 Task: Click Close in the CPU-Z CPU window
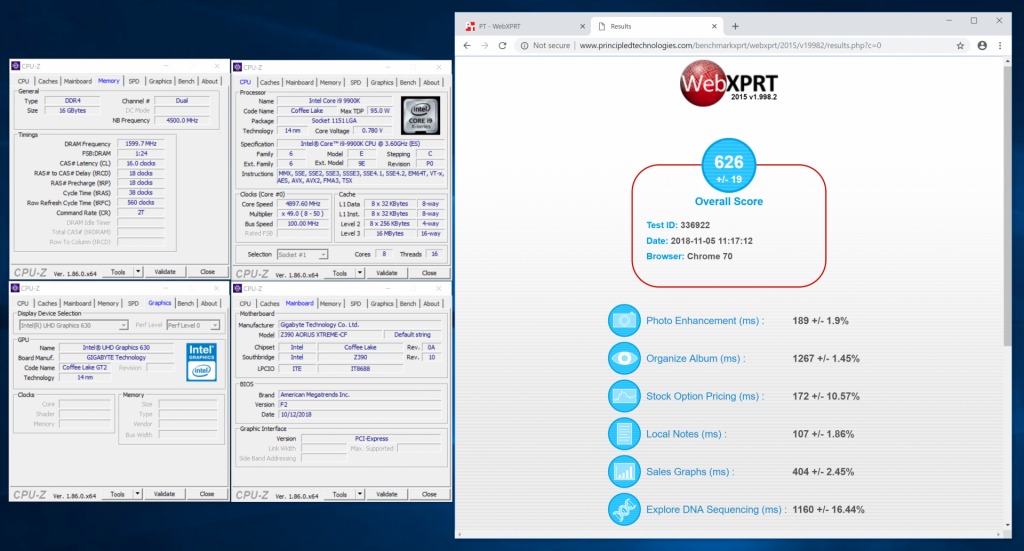point(429,273)
